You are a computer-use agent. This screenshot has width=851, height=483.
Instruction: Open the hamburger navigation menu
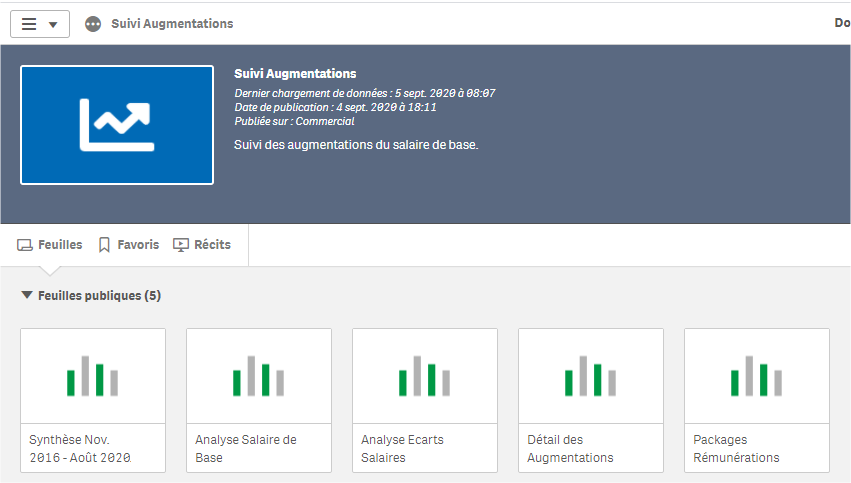tap(39, 24)
